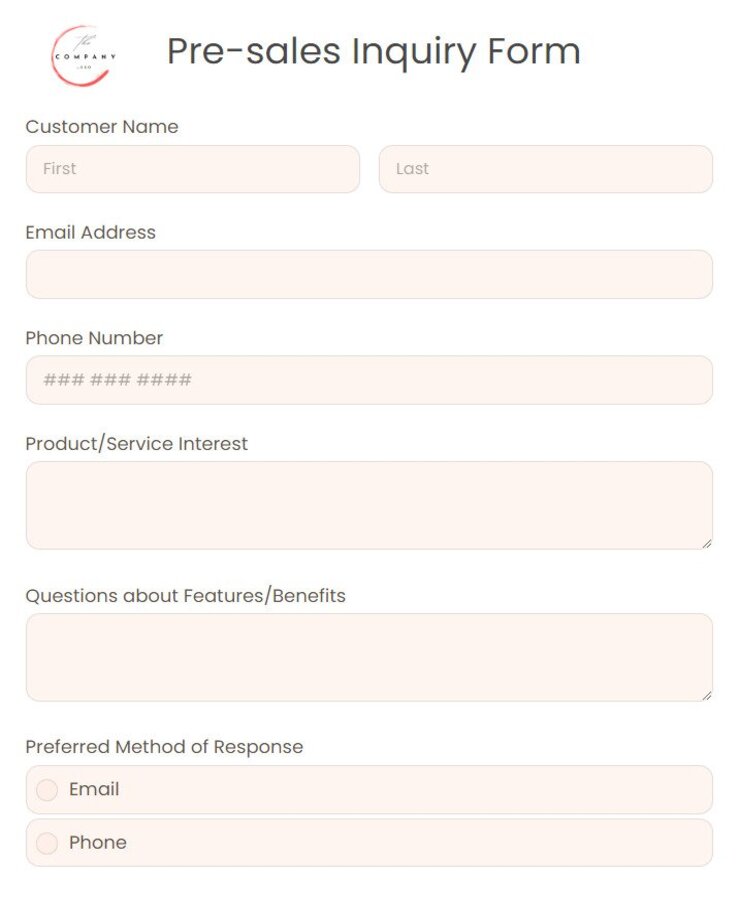The width and height of the screenshot is (740, 900).
Task: Focus the Last name input field
Action: click(x=545, y=169)
